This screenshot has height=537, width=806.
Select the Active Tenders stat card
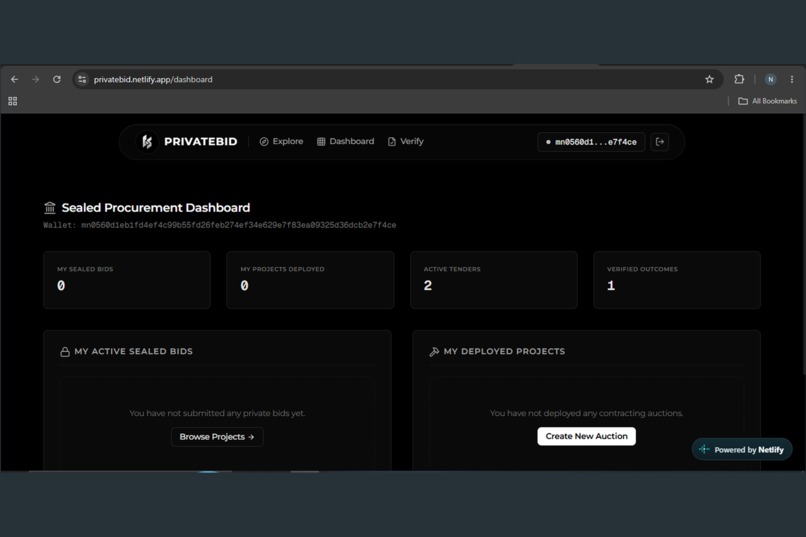click(494, 280)
